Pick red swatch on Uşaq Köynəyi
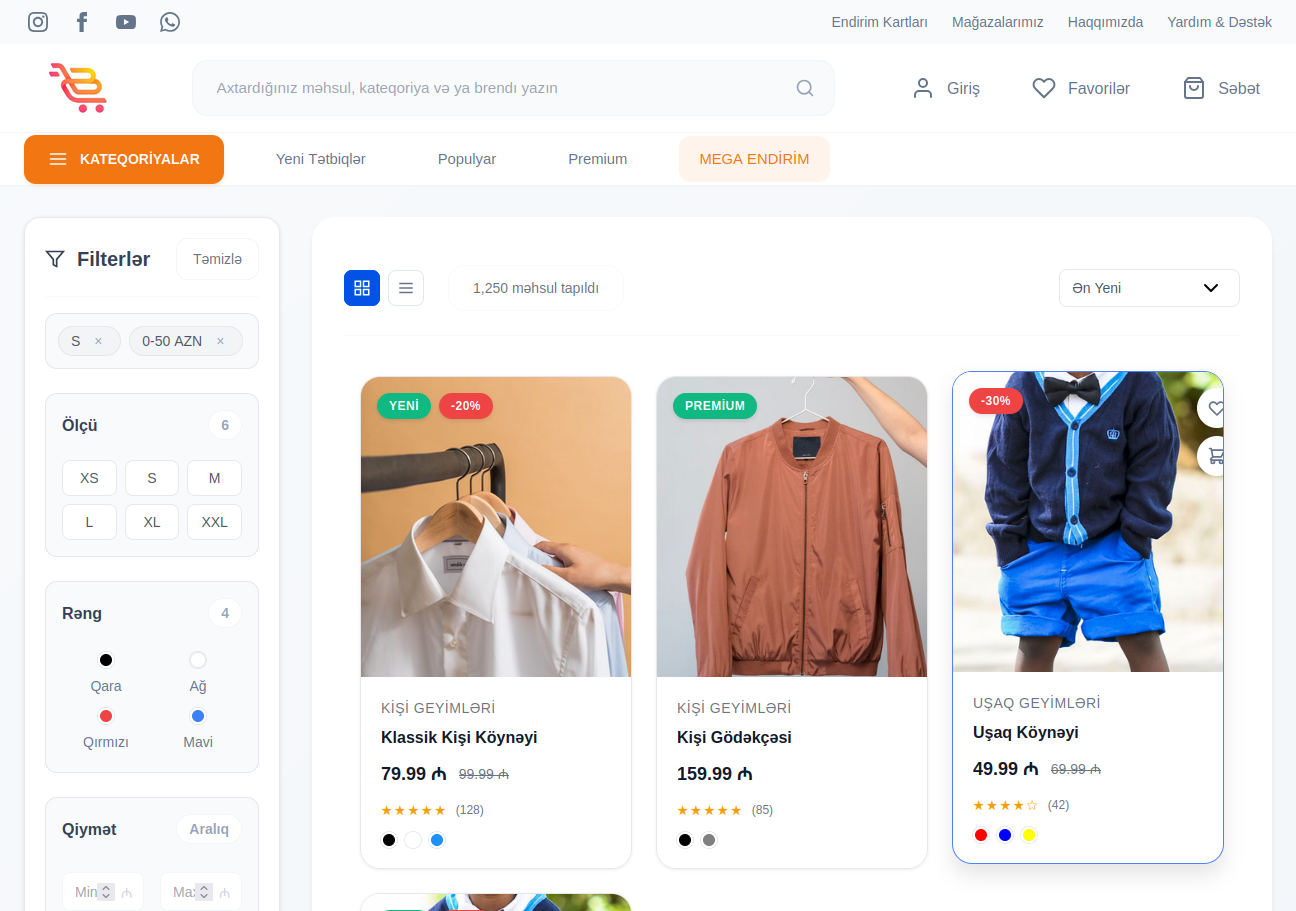1296x911 pixels. click(x=981, y=835)
